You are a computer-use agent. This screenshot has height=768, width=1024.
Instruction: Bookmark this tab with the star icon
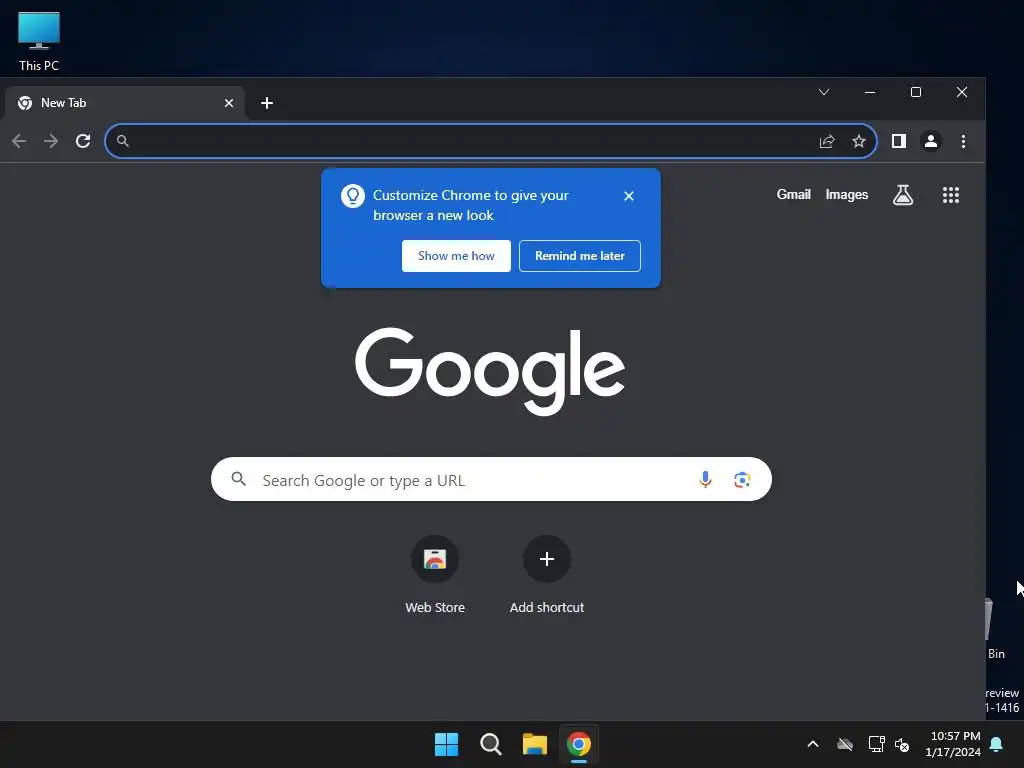(859, 141)
